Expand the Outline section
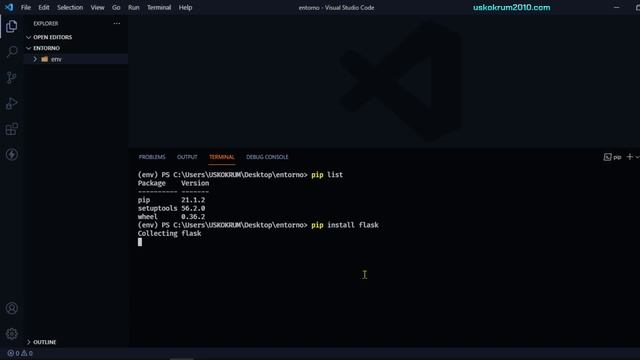 tap(44, 342)
